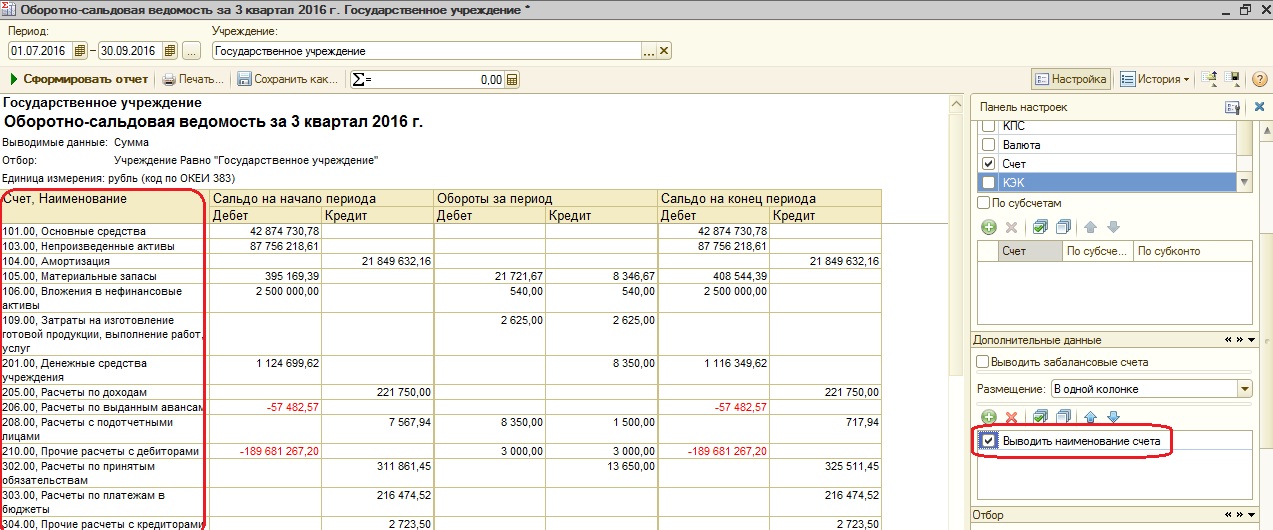Click printer icon for Печать
1273x530 pixels.
tap(169, 80)
